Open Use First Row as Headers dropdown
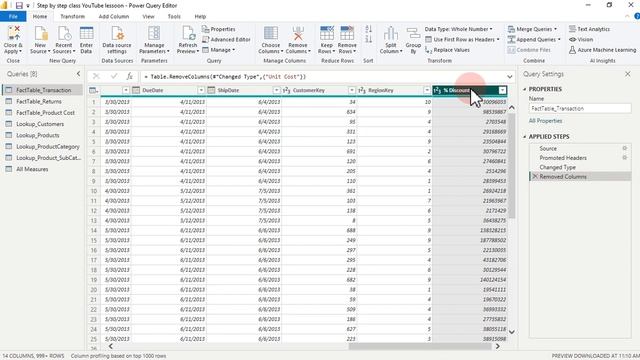This screenshot has width=640, height=360. pyautogui.click(x=462, y=40)
